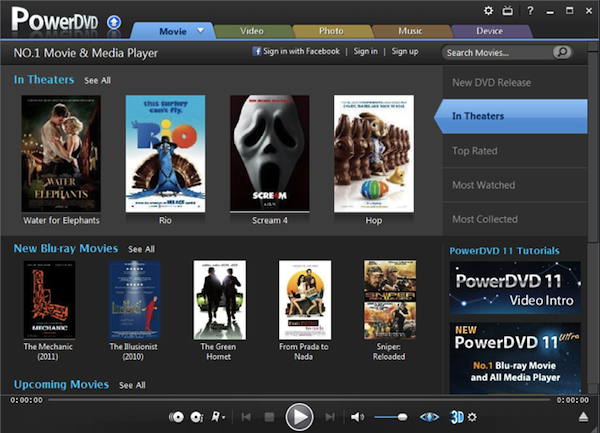The image size is (600, 433).
Task: Open From Prada to Nada poster
Action: [x=305, y=300]
